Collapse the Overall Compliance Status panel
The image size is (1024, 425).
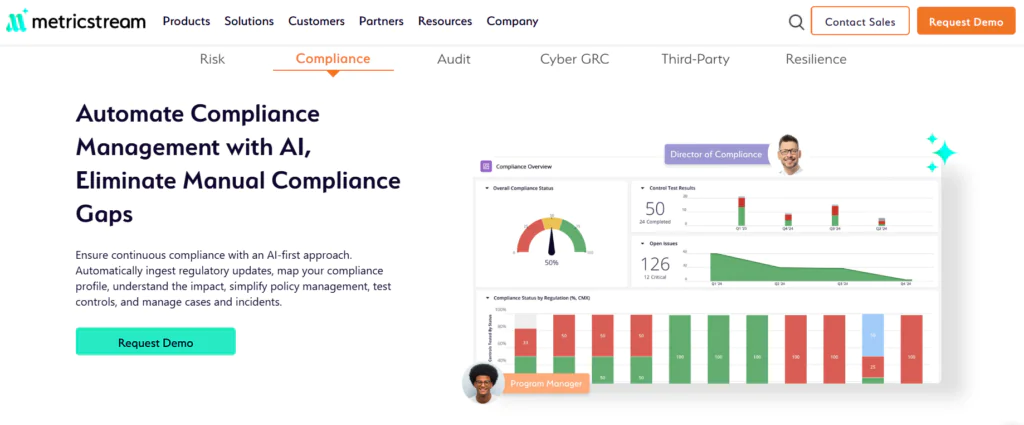coord(487,188)
